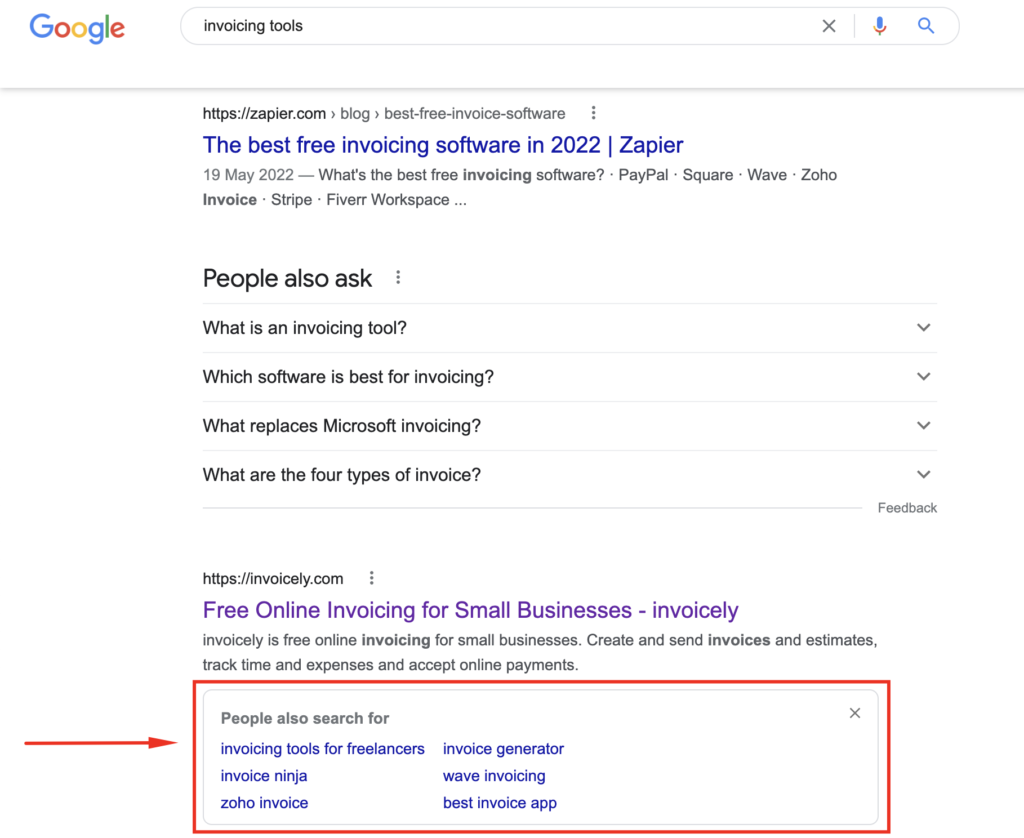Select the "invoice ninja" related search
The width and height of the screenshot is (1024, 838).
pos(264,776)
